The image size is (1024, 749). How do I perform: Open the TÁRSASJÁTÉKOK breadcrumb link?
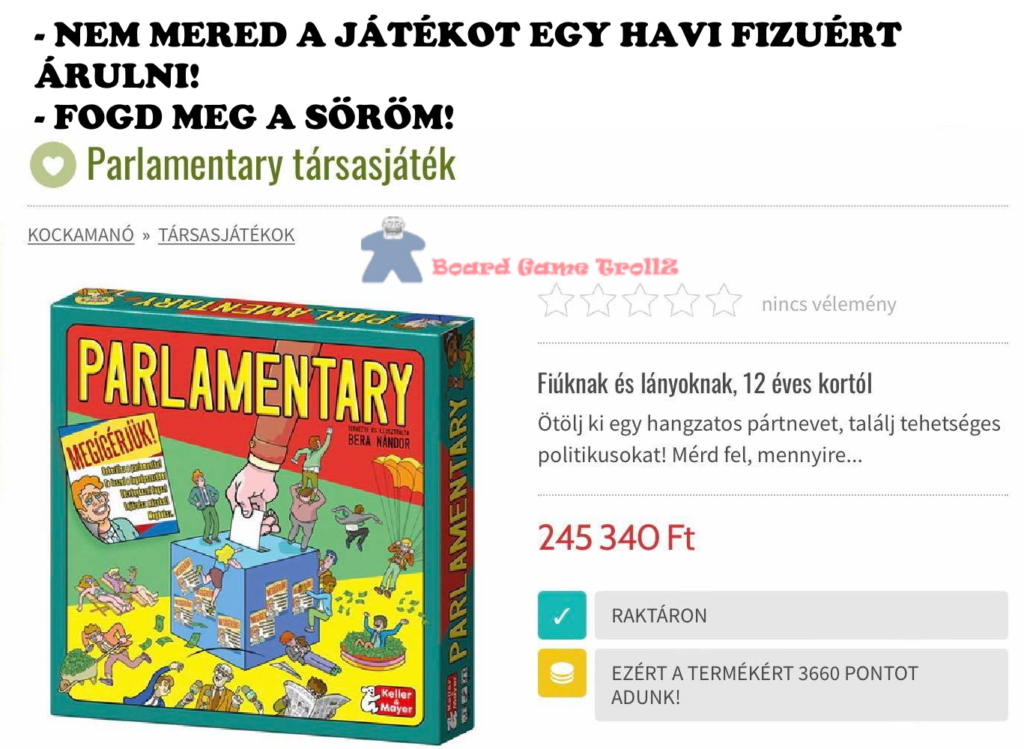227,235
